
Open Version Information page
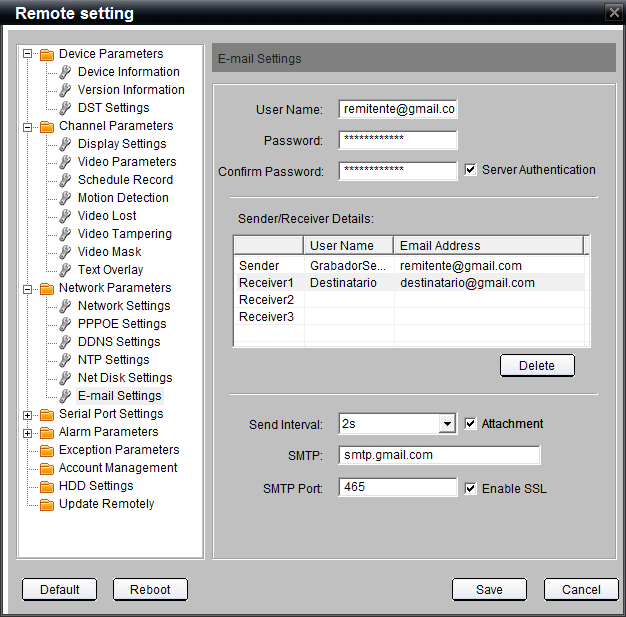pyautogui.click(x=131, y=90)
